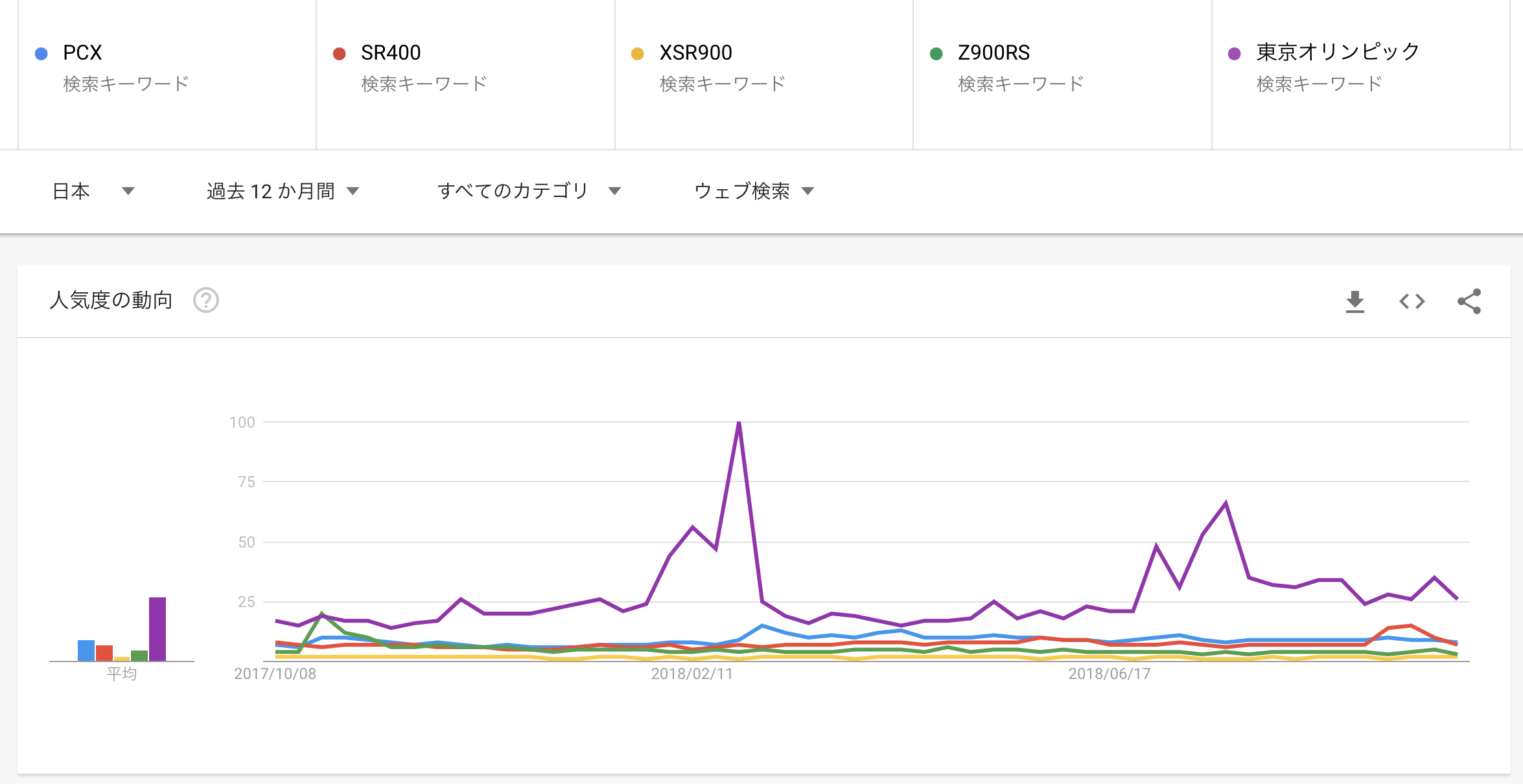Open the すべてのカテゴリ dropdown

point(529,191)
